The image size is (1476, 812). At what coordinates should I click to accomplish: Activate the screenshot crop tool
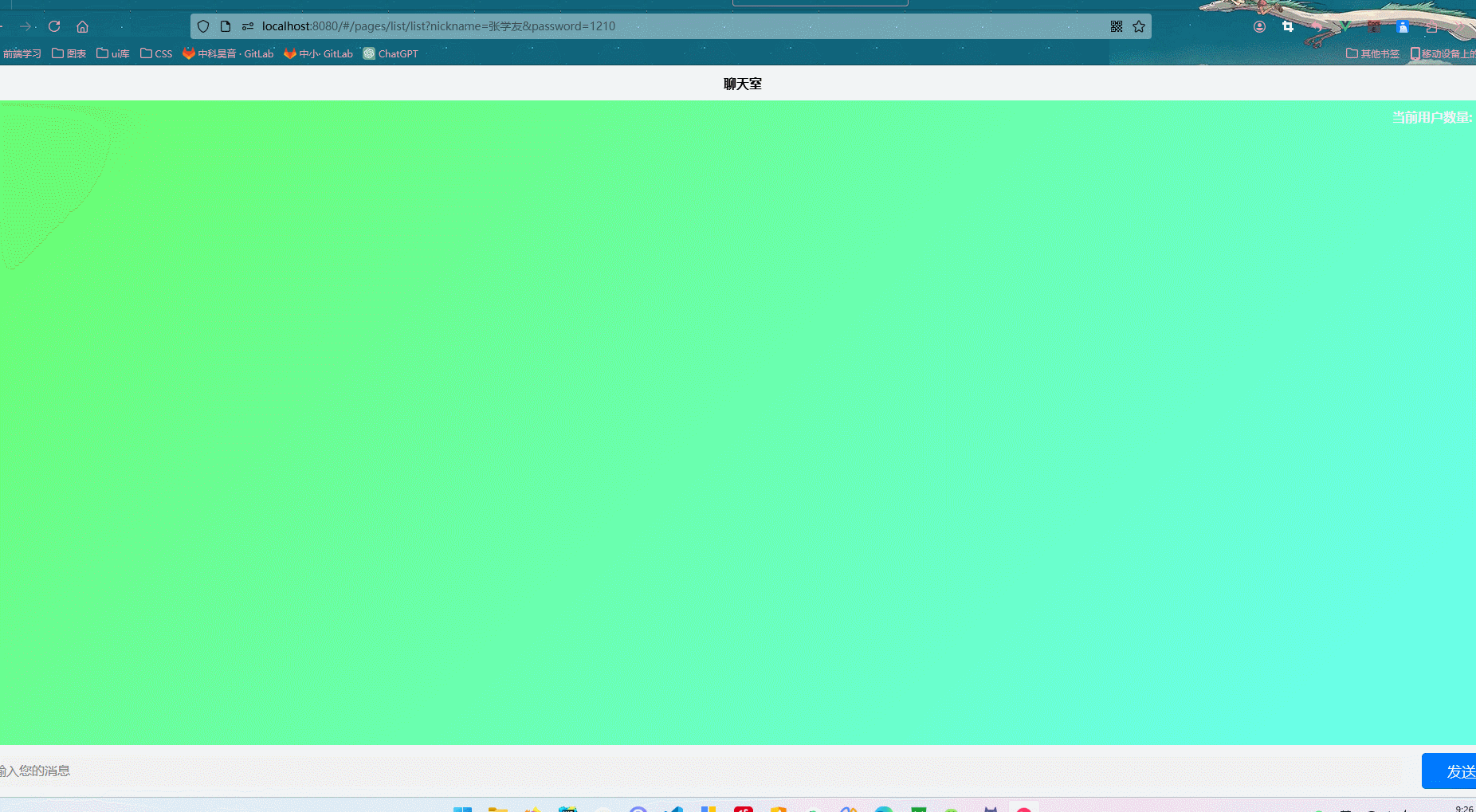pos(1288,26)
